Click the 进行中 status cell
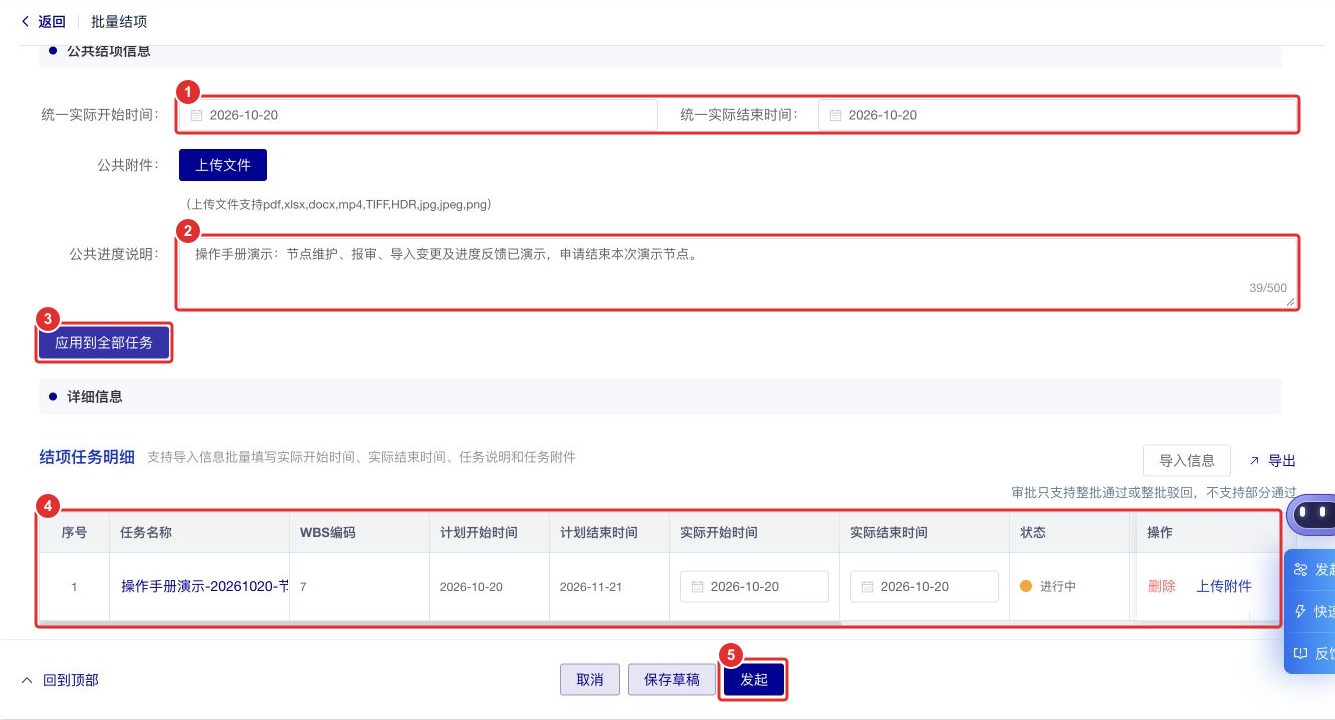The width and height of the screenshot is (1335, 720). [1048, 587]
